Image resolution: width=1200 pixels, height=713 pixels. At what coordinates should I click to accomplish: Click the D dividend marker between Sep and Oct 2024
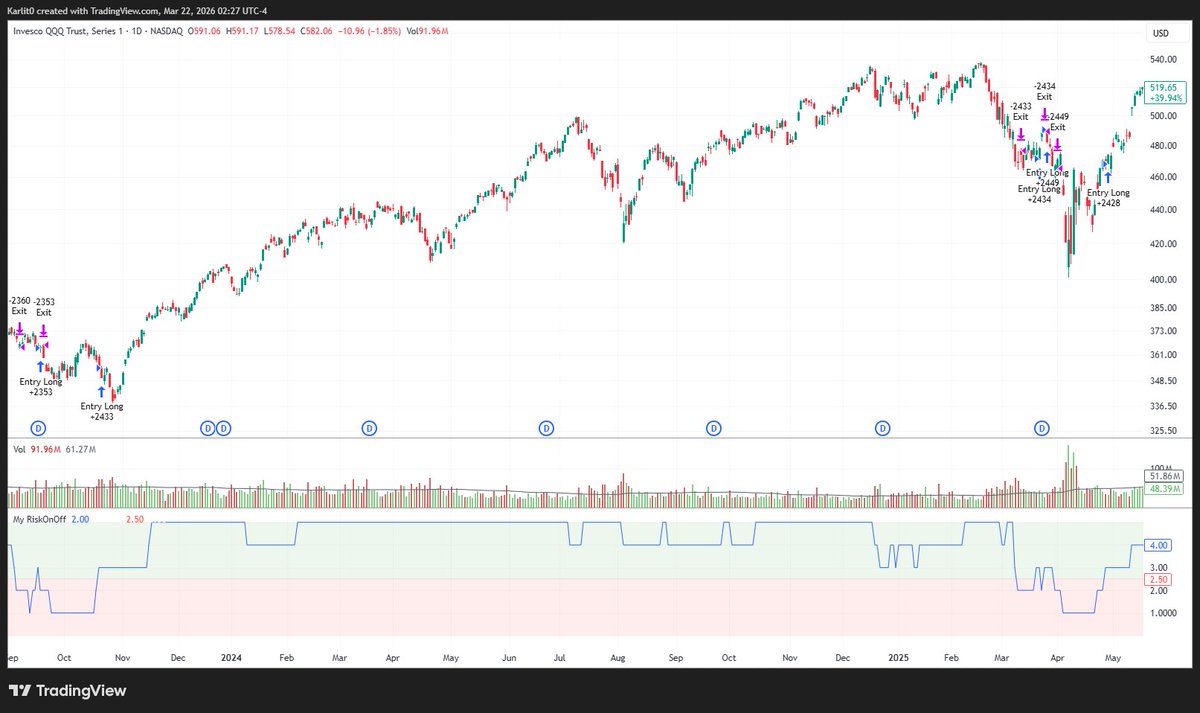714,428
